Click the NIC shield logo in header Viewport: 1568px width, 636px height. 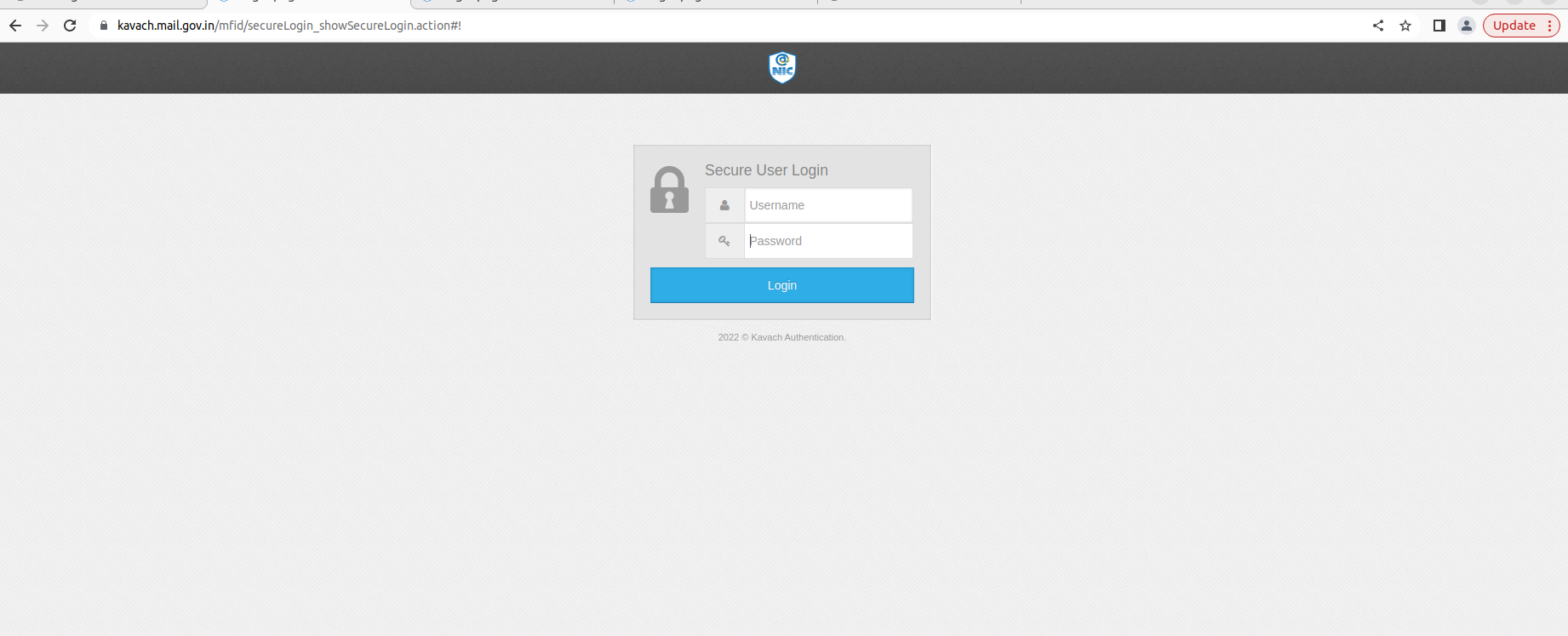coord(782,67)
